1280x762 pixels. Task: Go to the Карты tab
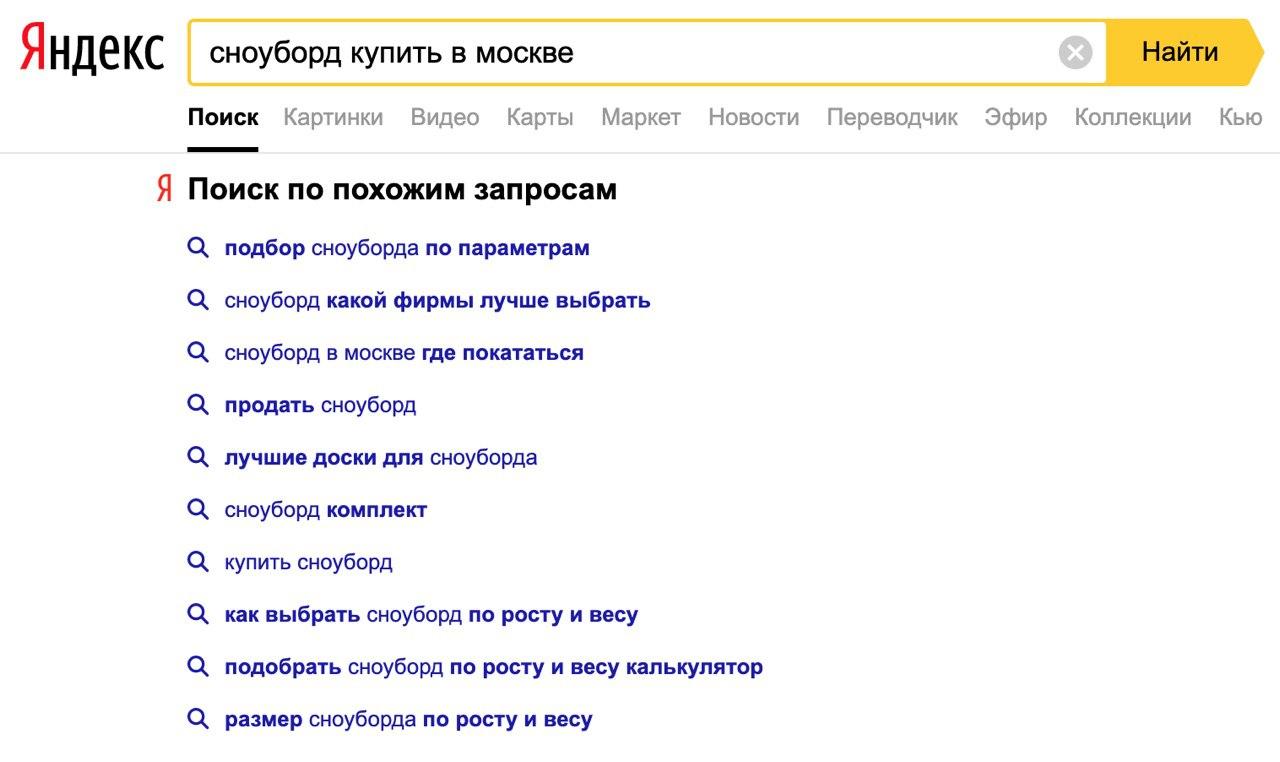pos(540,118)
